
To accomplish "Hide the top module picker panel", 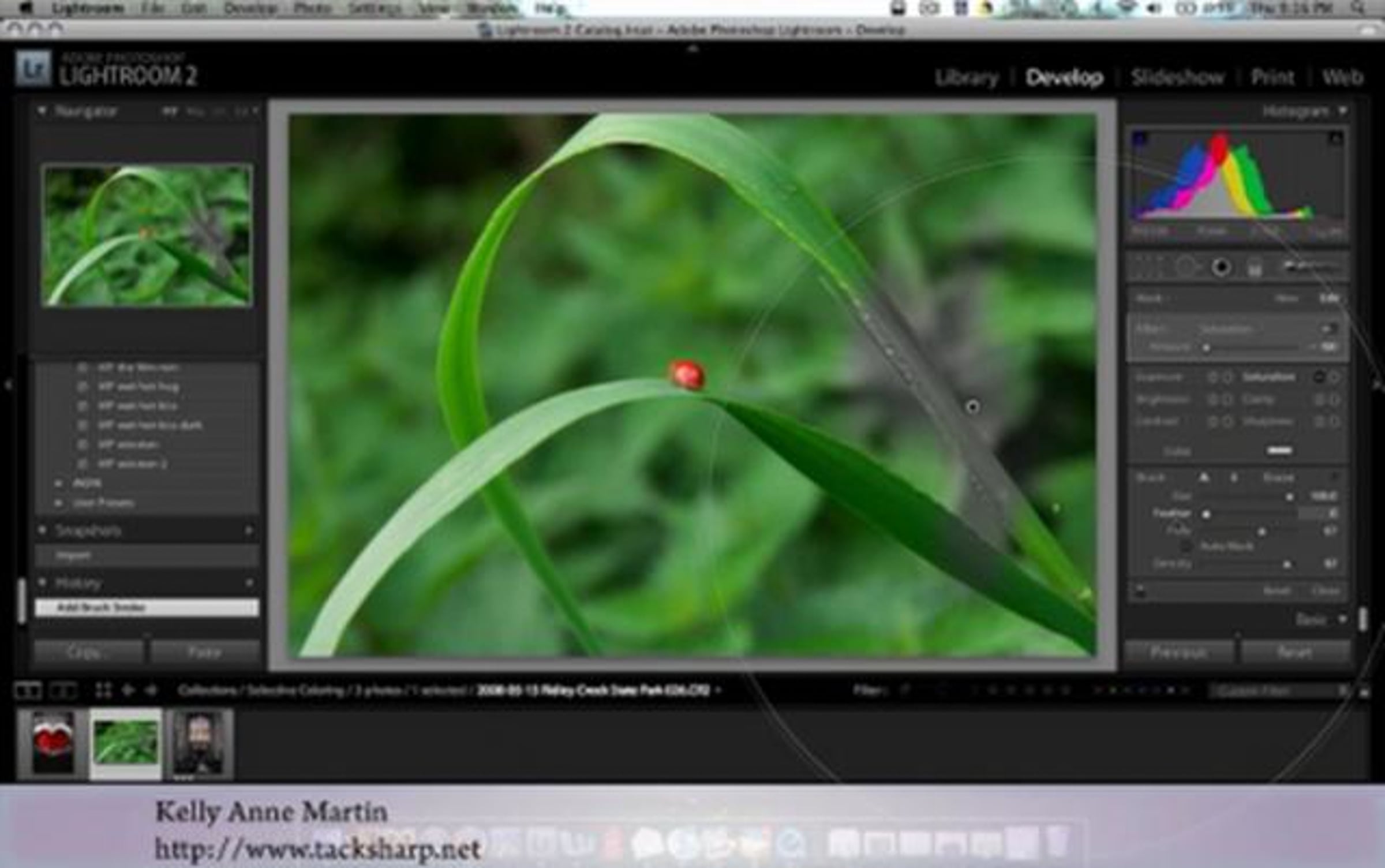I will click(x=692, y=48).
